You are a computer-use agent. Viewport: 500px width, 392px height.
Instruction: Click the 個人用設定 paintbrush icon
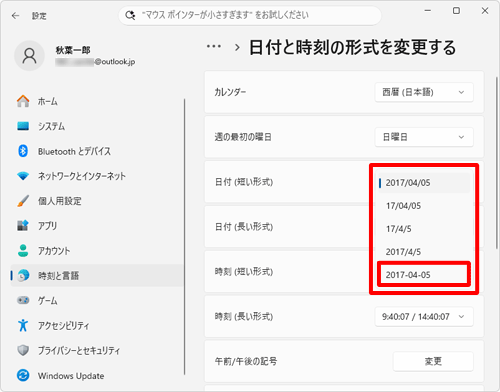click(x=23, y=201)
